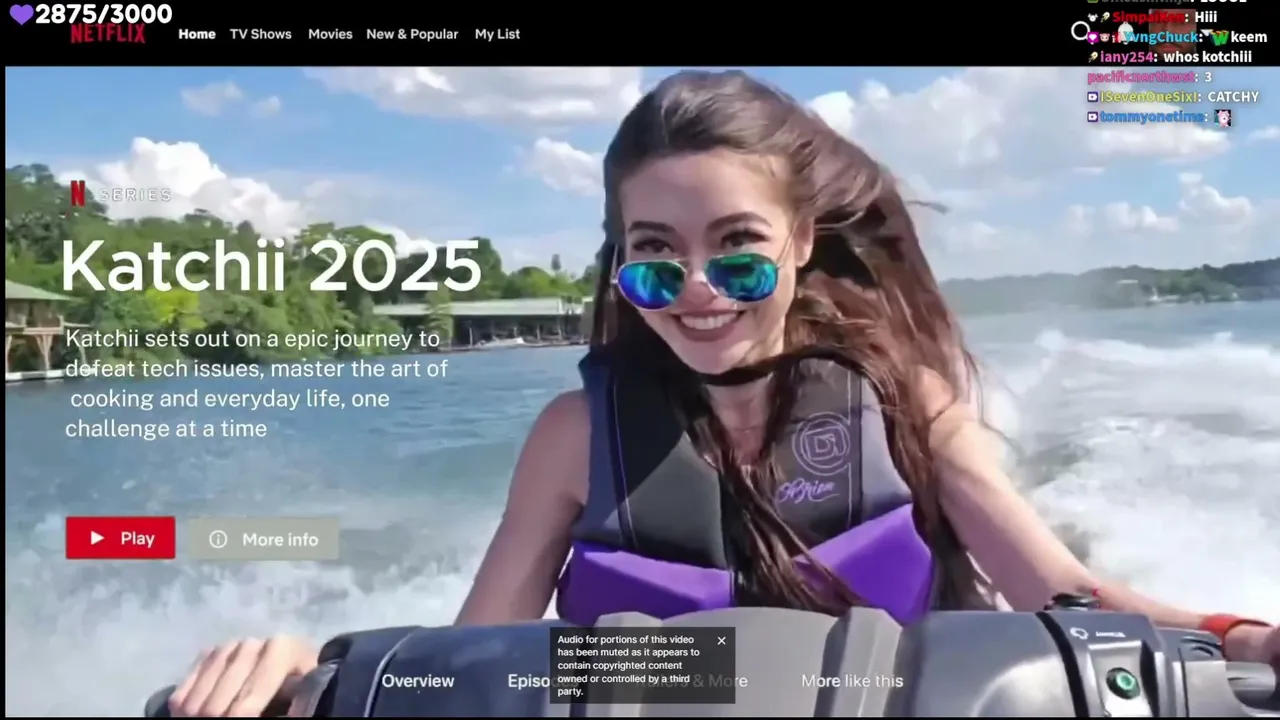
Task: Click the chat username tommyonetime
Action: (1153, 117)
